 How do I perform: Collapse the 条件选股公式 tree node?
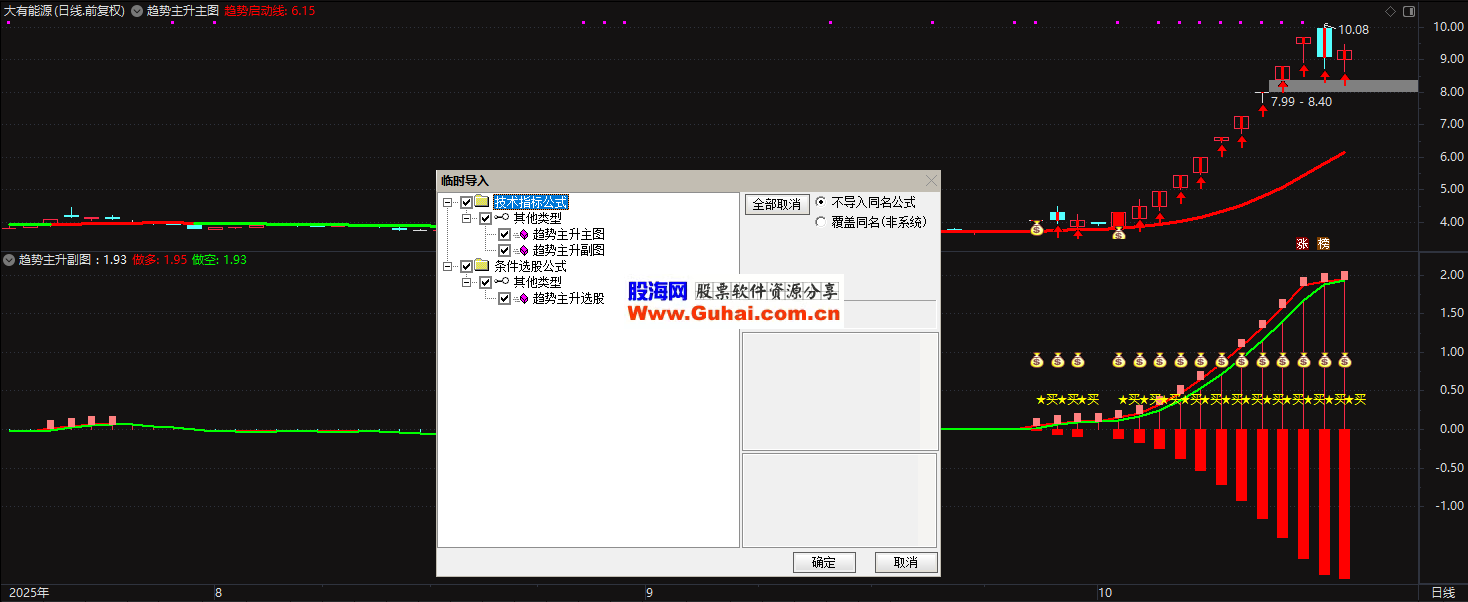(x=447, y=267)
